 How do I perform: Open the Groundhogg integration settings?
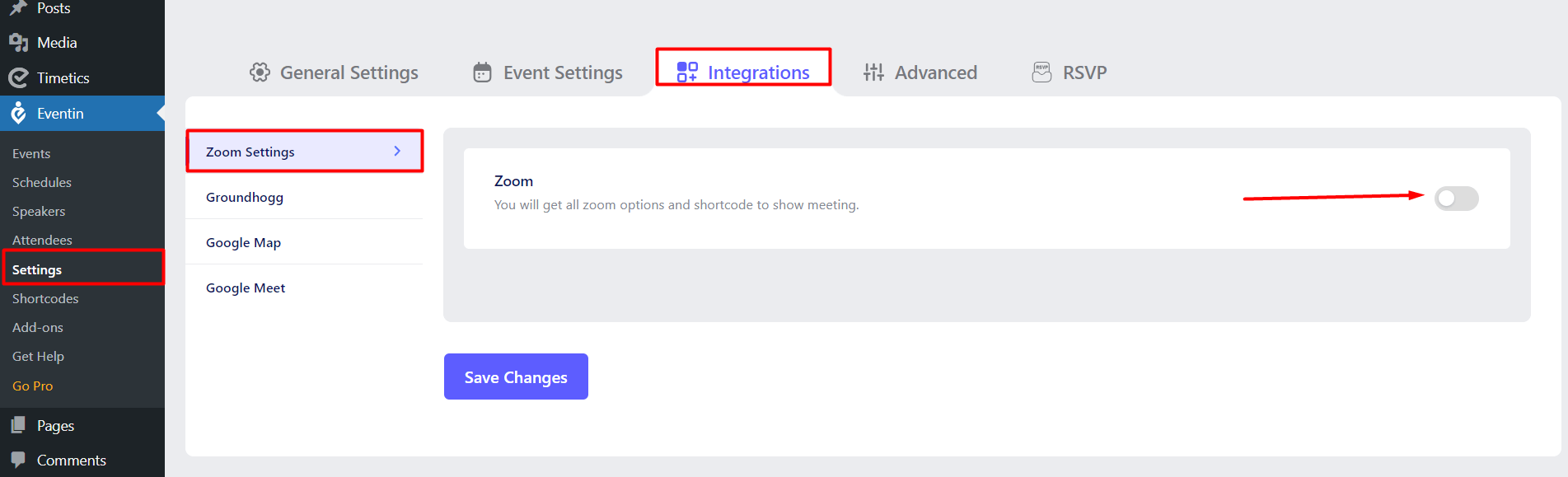(x=245, y=197)
